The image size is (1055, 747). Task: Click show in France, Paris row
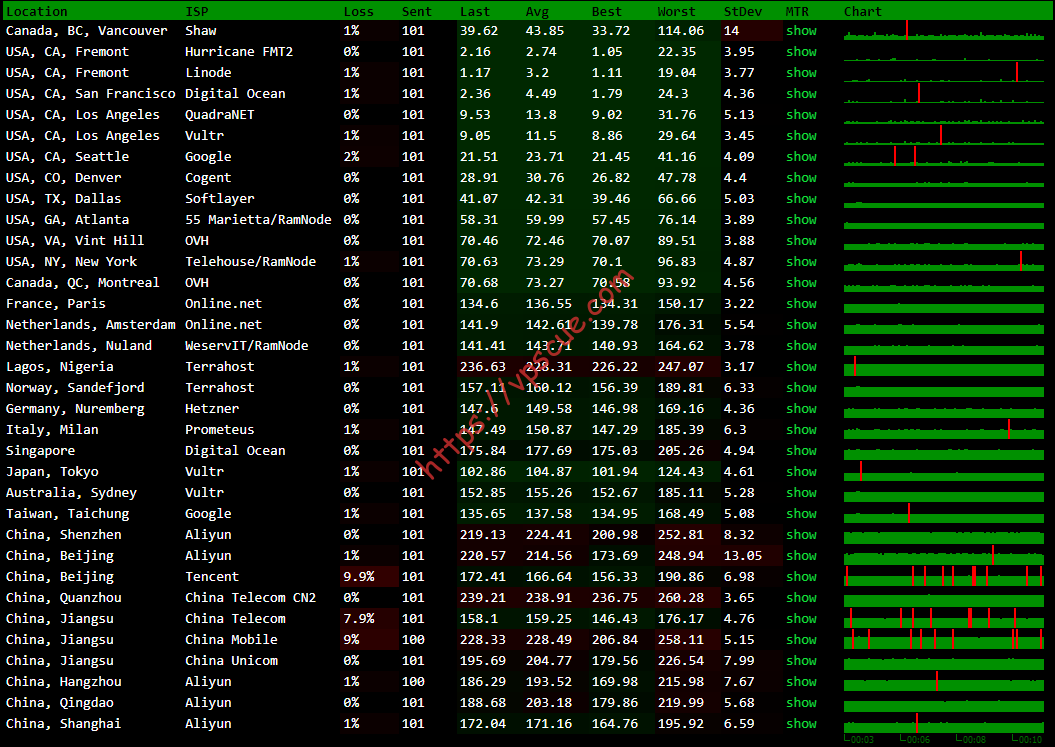click(x=801, y=304)
